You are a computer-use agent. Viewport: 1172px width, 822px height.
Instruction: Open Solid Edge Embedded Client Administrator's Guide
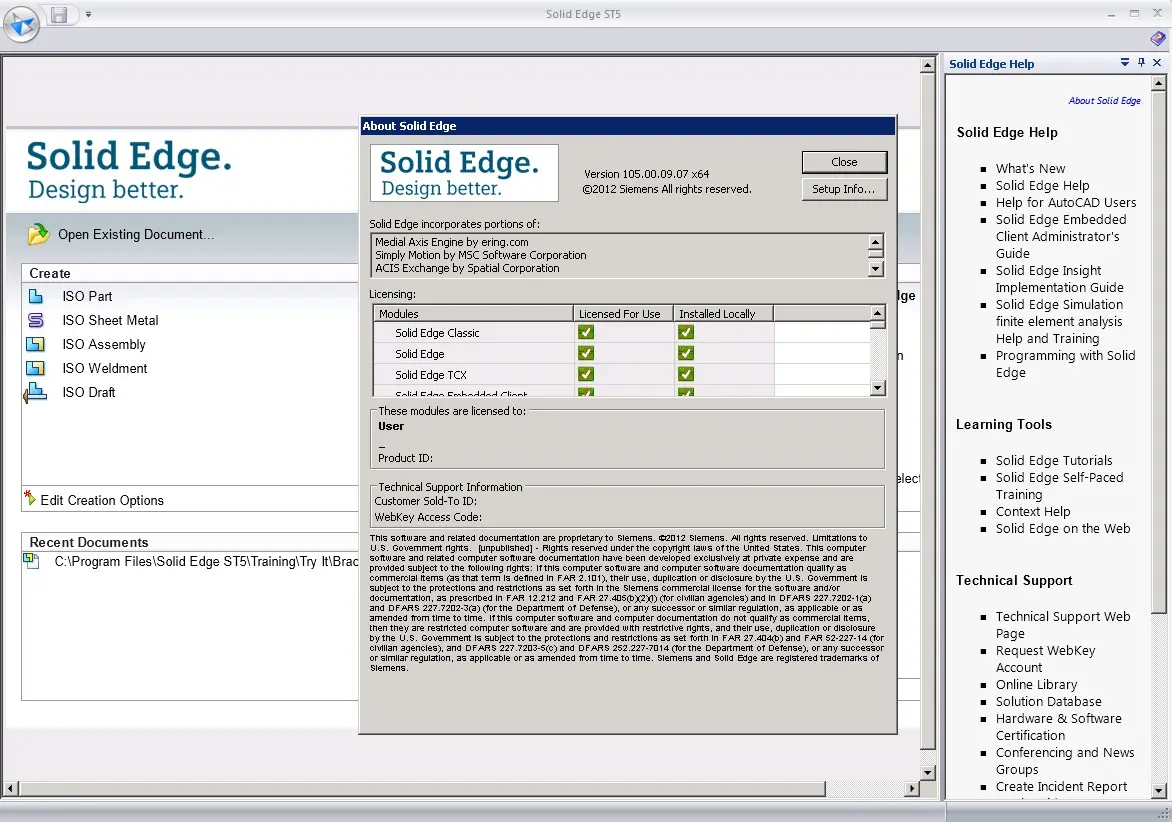[1061, 237]
